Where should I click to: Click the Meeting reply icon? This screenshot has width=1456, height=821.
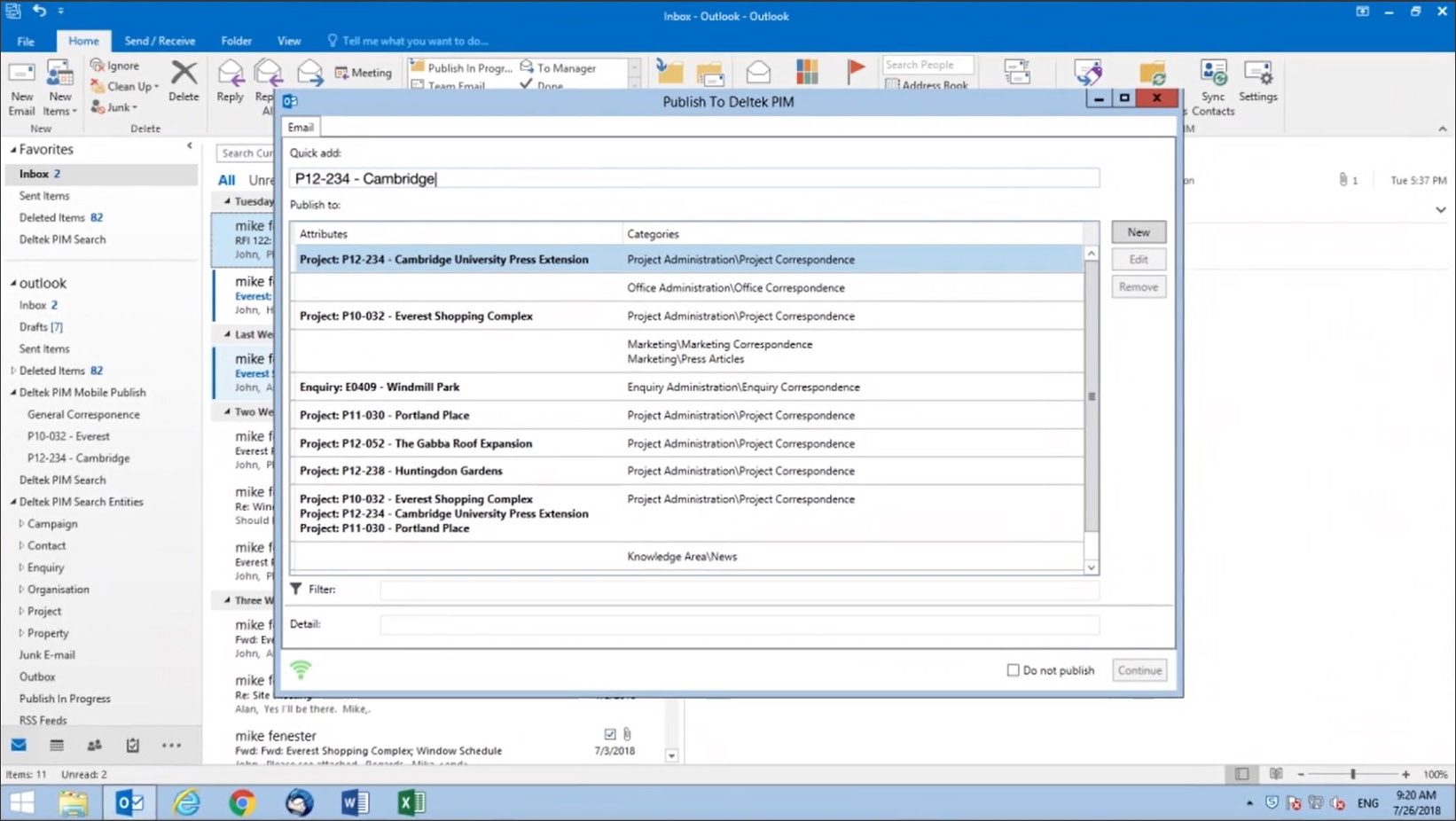(x=341, y=73)
